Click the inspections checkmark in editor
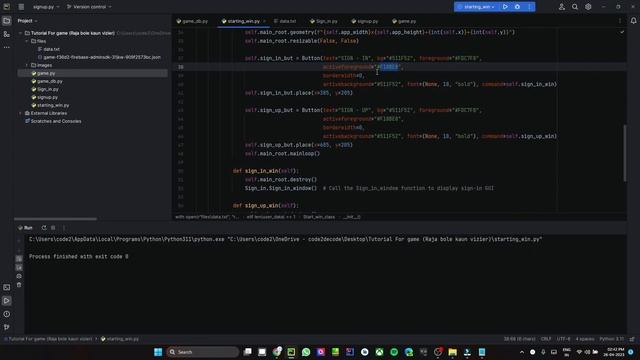This screenshot has width=640, height=360. coord(622,32)
